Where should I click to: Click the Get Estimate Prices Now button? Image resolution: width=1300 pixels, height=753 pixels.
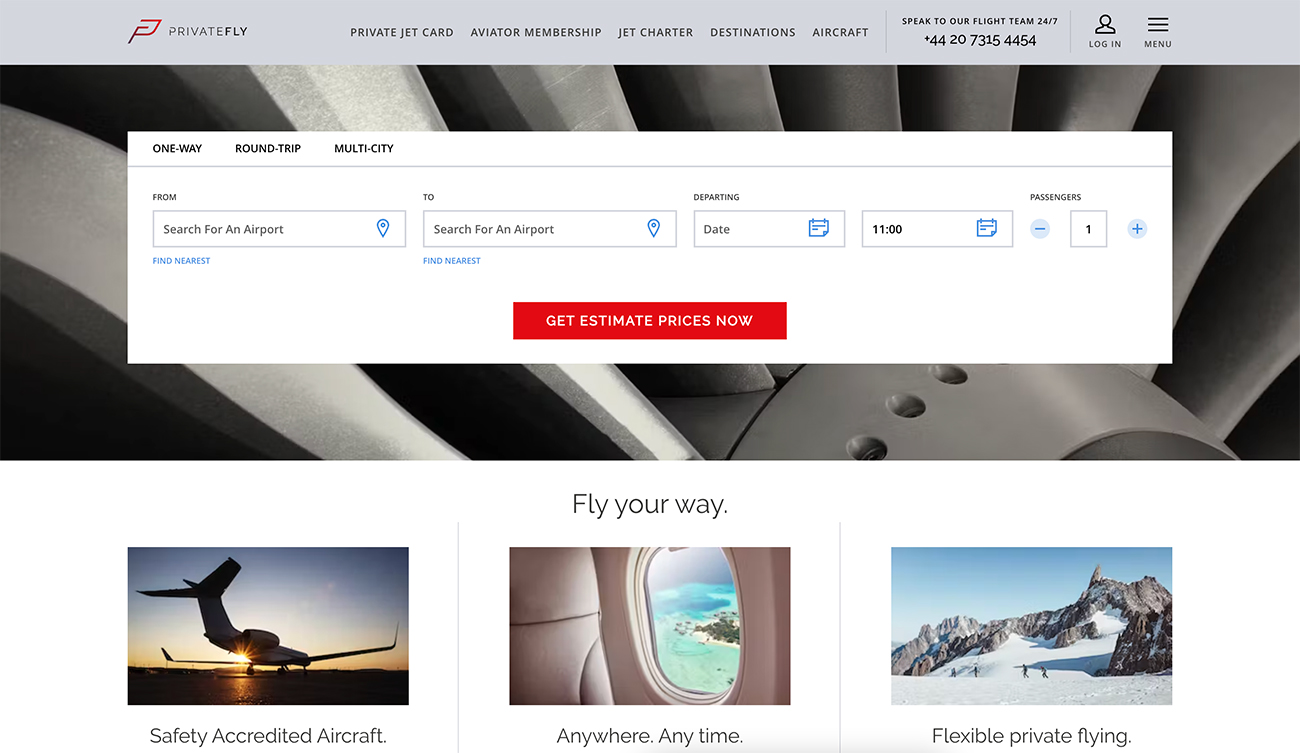coord(649,320)
